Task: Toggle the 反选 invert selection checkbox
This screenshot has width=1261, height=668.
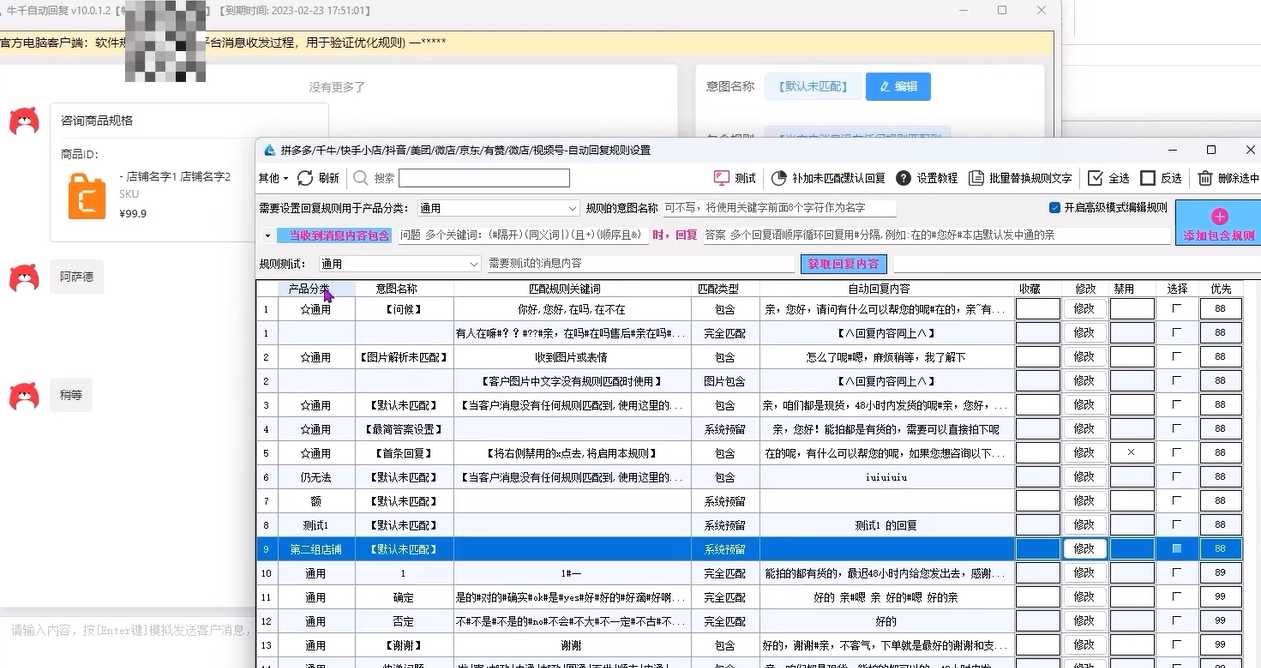Action: pyautogui.click(x=1148, y=178)
